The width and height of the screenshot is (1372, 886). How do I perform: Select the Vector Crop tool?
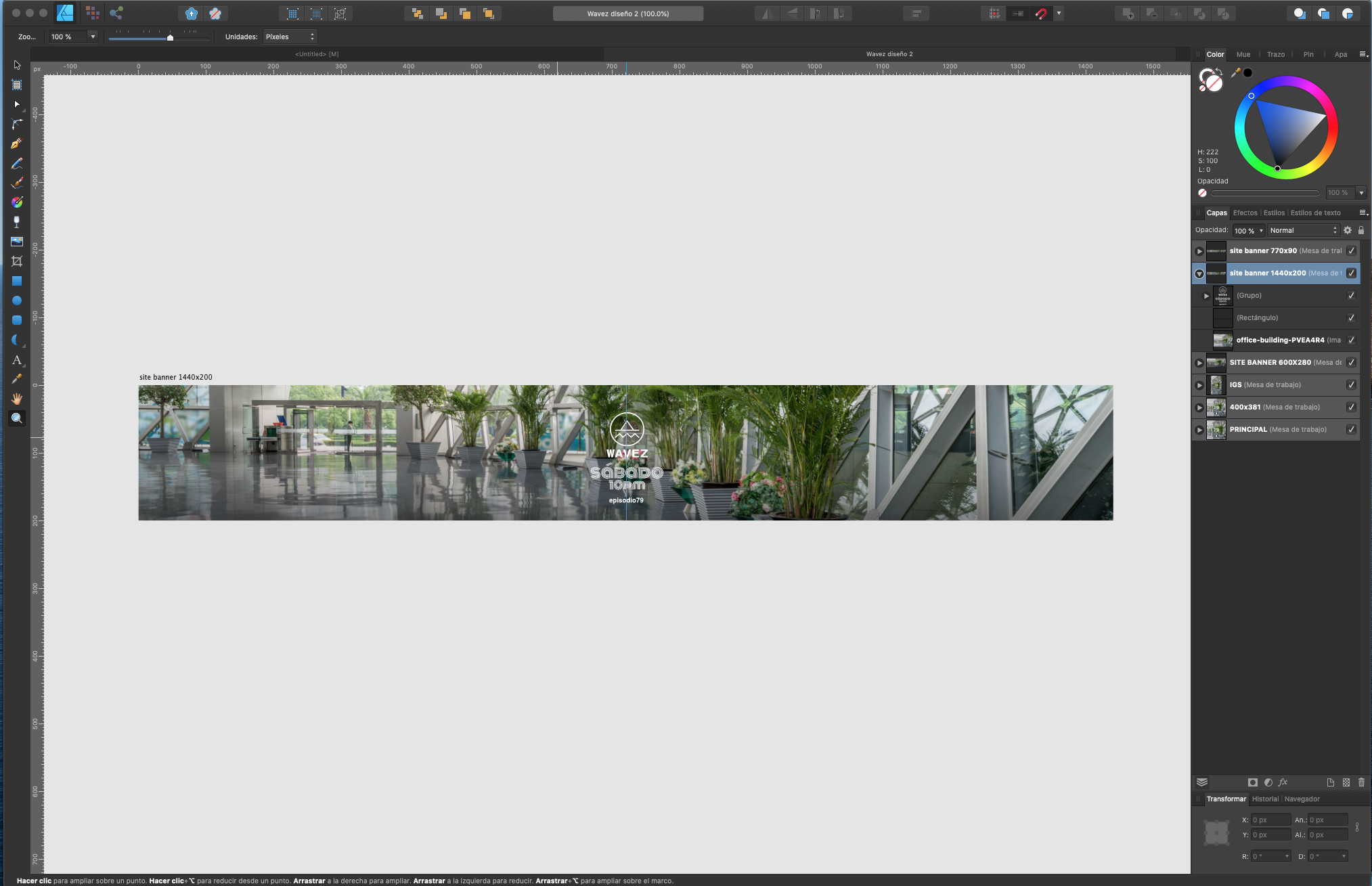tap(17, 261)
